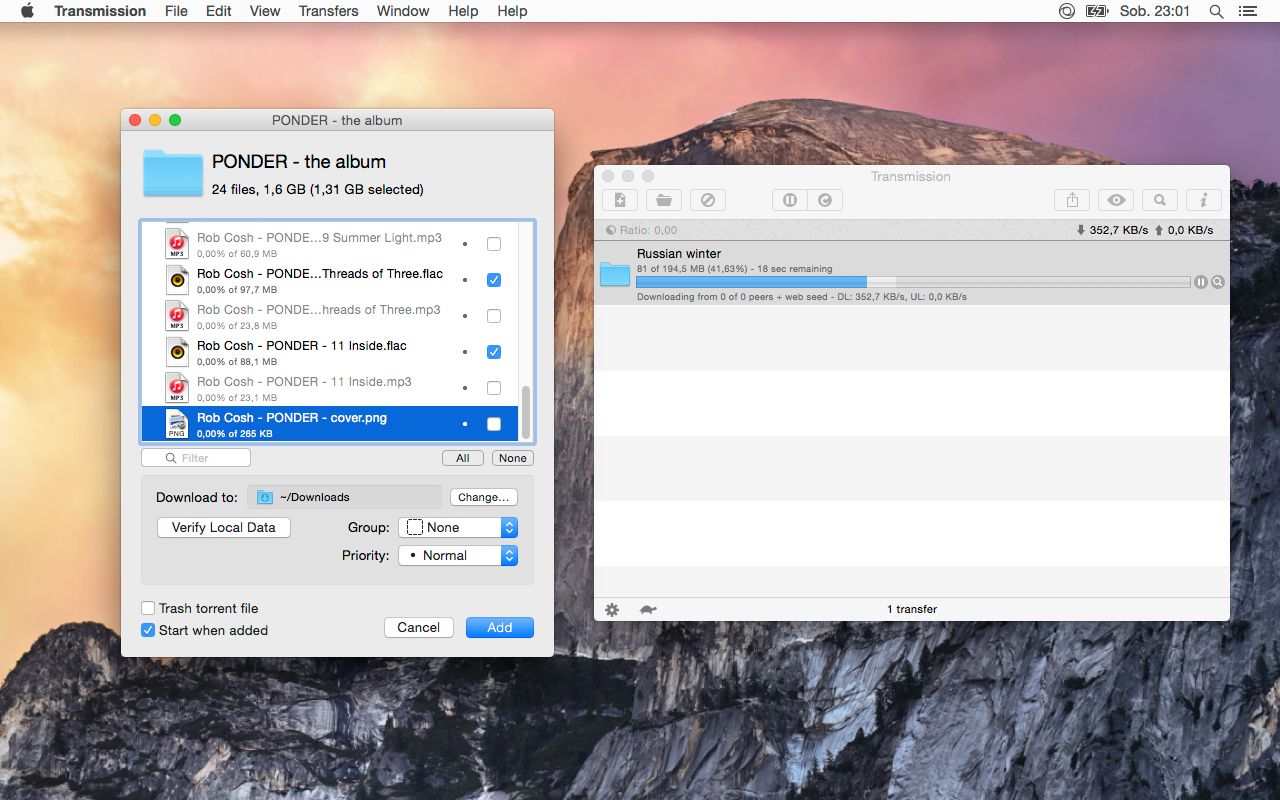This screenshot has width=1280, height=800.
Task: Check the Threads of Three.mp3 checkbox
Action: [x=494, y=316]
